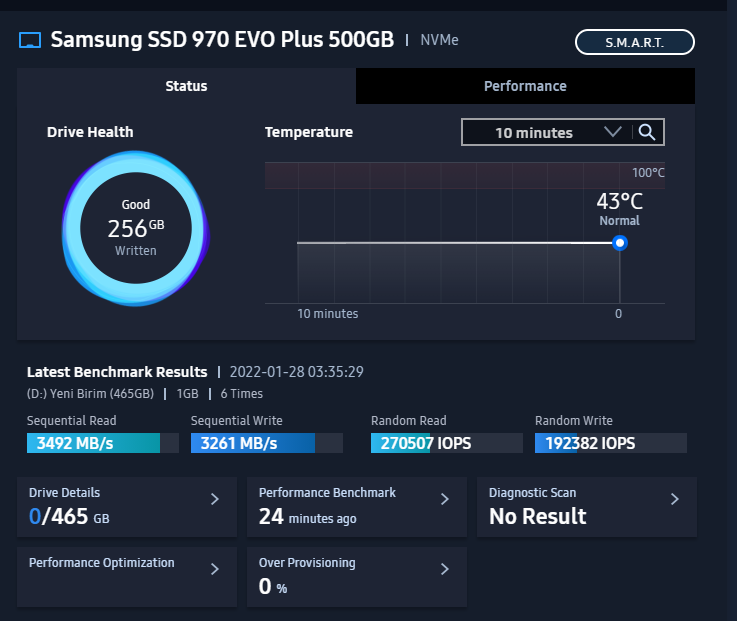Expand the 10 minutes time range dropdown
The image size is (737, 621).
click(535, 132)
